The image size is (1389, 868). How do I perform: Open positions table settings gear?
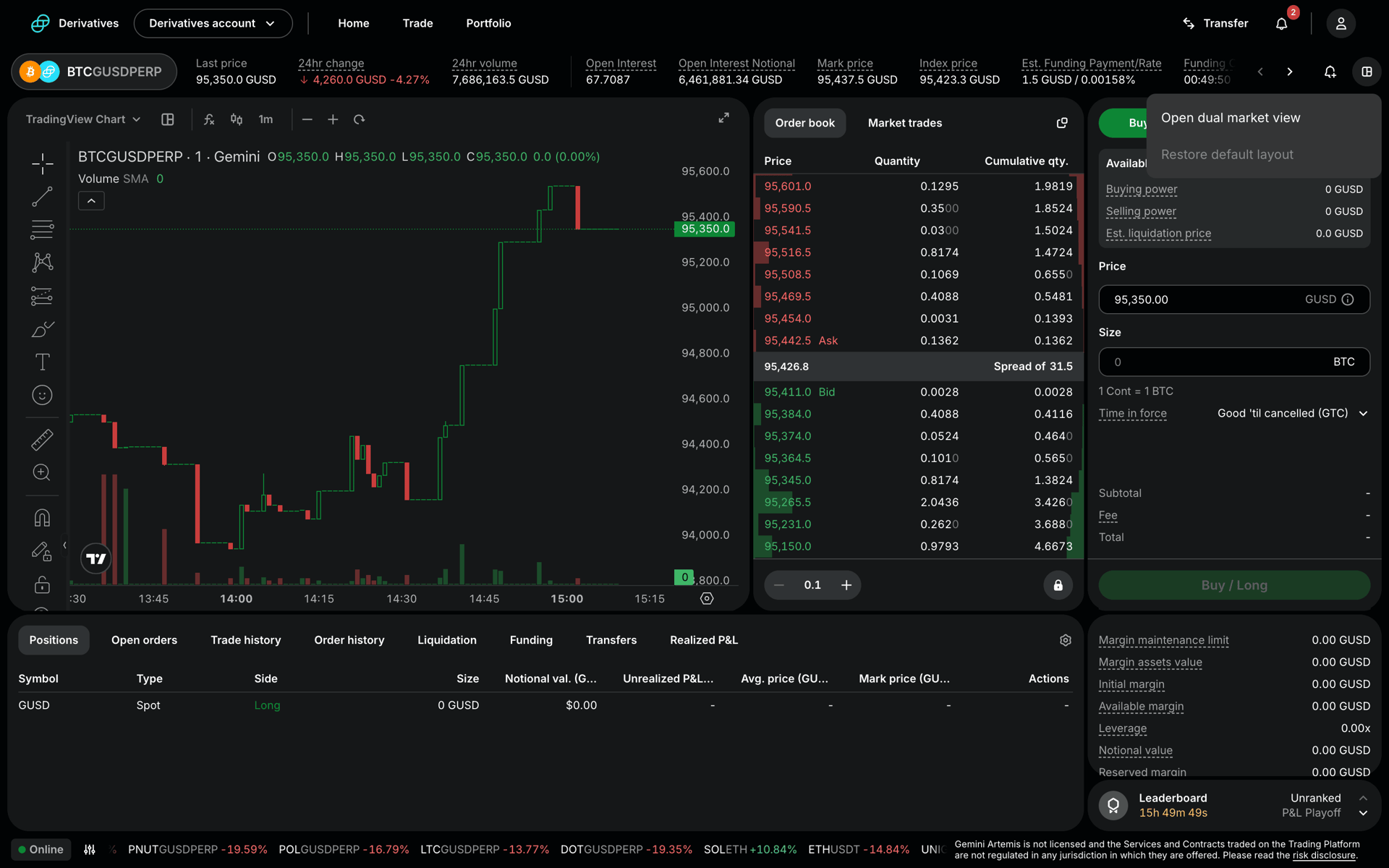[1065, 640]
